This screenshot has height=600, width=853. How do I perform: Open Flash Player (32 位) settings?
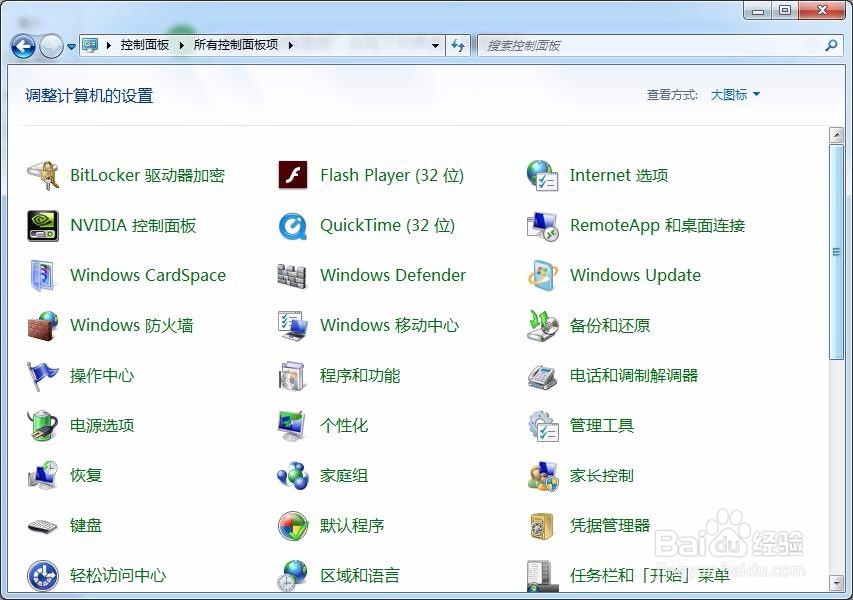pyautogui.click(x=391, y=175)
